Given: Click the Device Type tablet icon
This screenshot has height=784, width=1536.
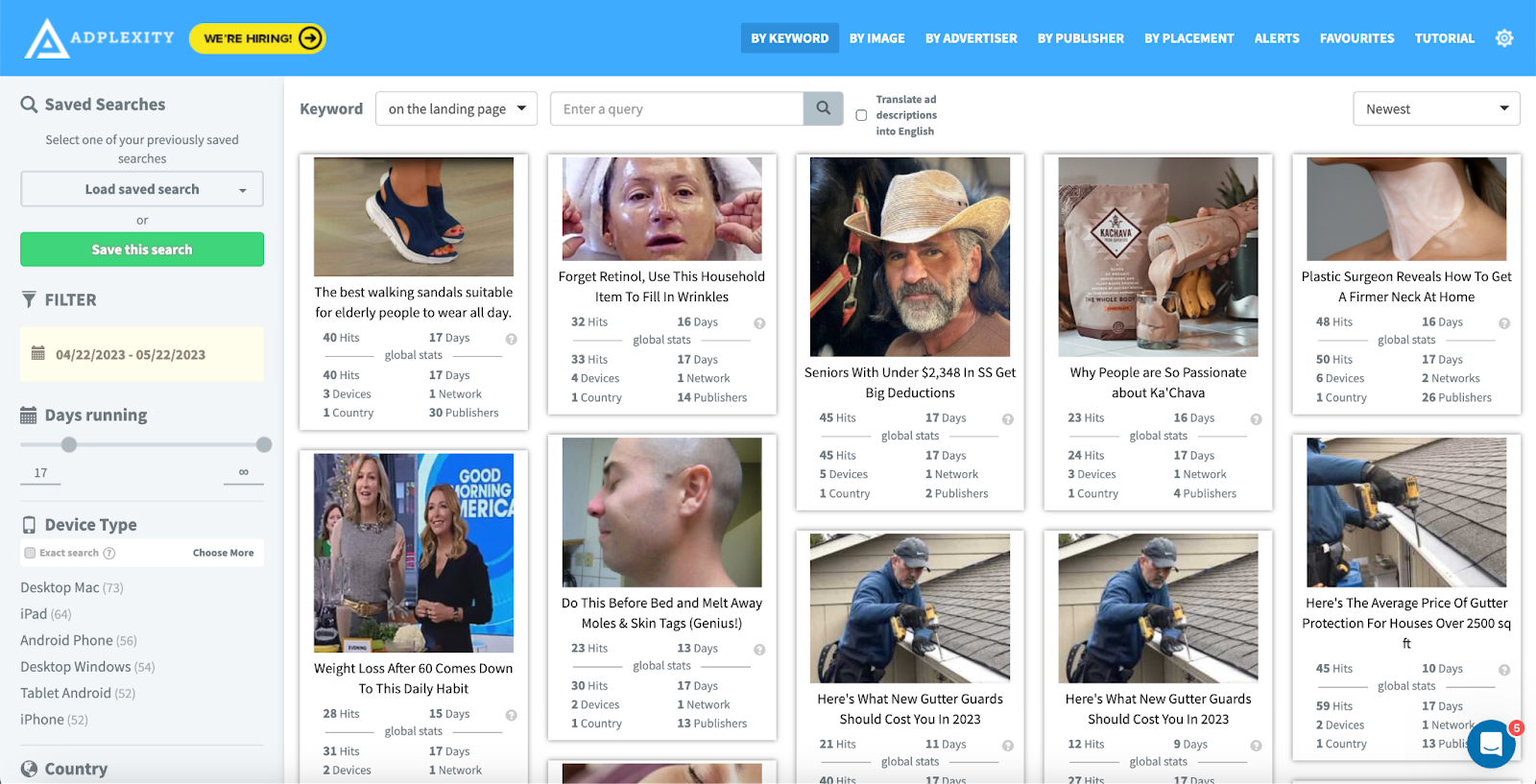Looking at the screenshot, I should 30,525.
